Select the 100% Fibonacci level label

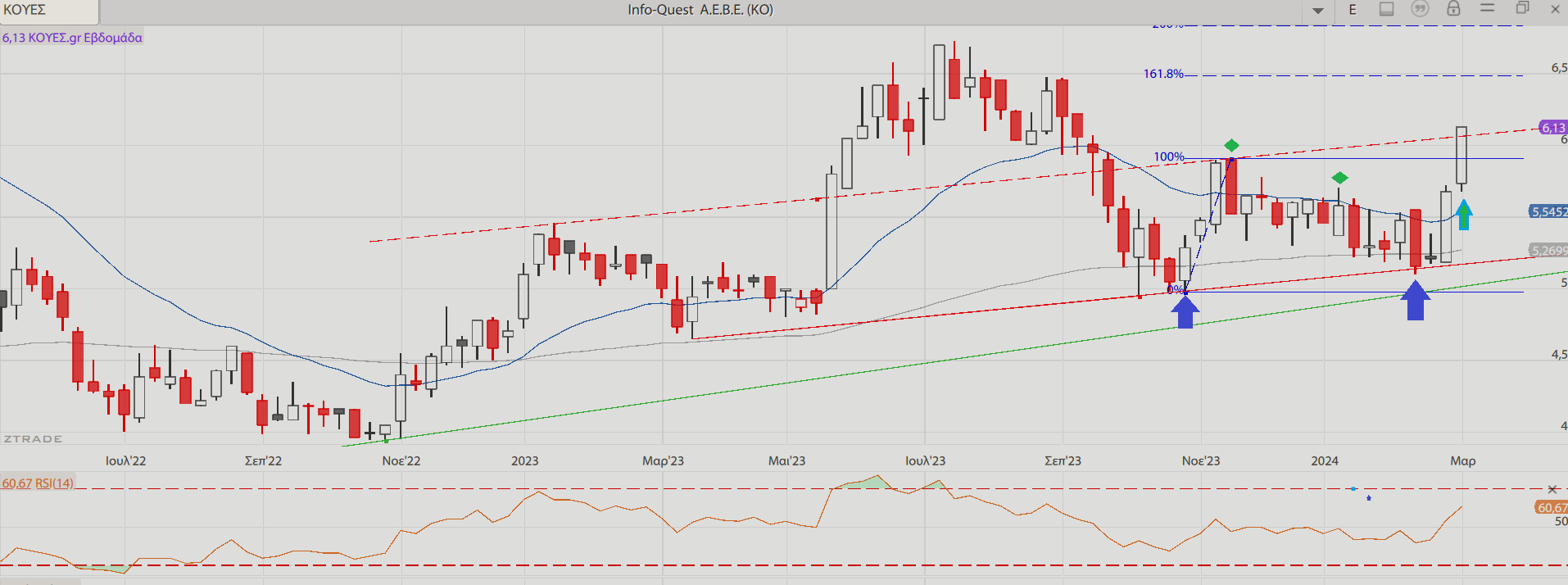(x=1169, y=156)
